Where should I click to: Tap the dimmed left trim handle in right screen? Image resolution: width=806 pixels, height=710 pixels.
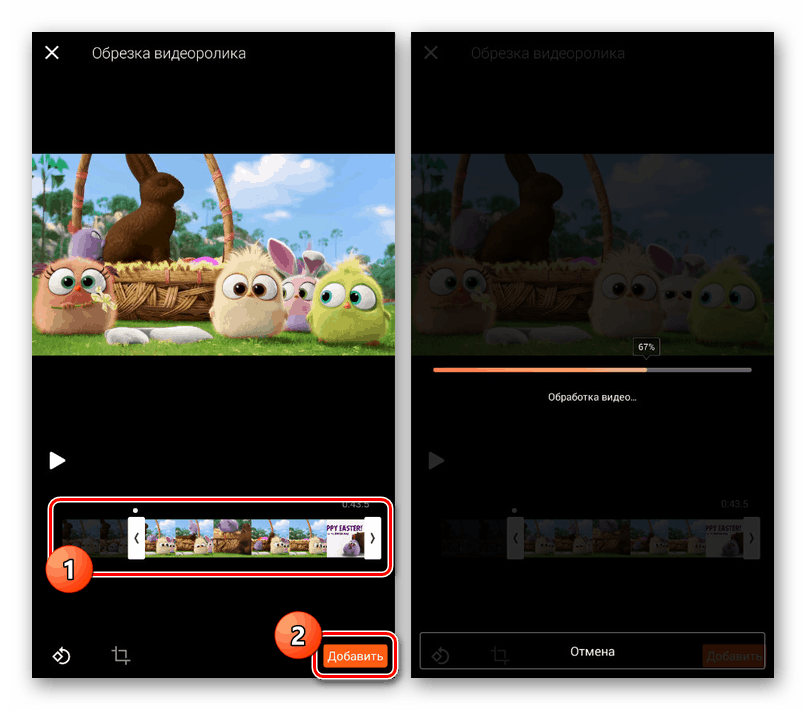[x=515, y=538]
